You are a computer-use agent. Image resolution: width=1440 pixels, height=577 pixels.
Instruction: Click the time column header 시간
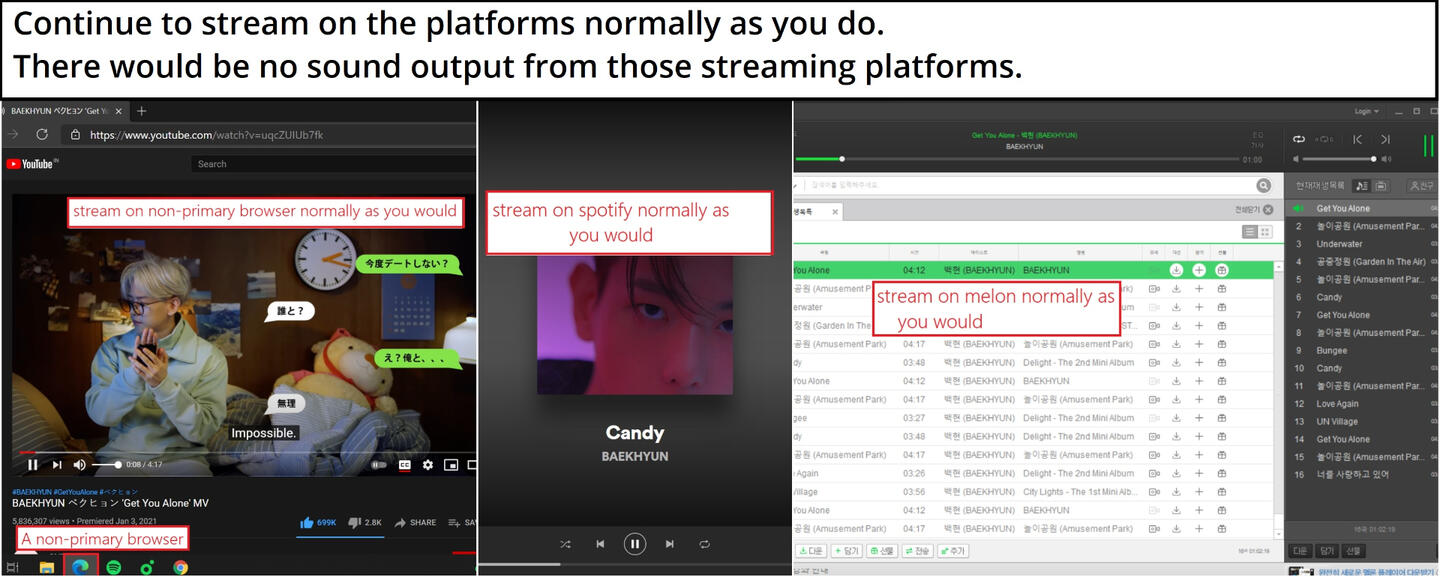coord(914,252)
